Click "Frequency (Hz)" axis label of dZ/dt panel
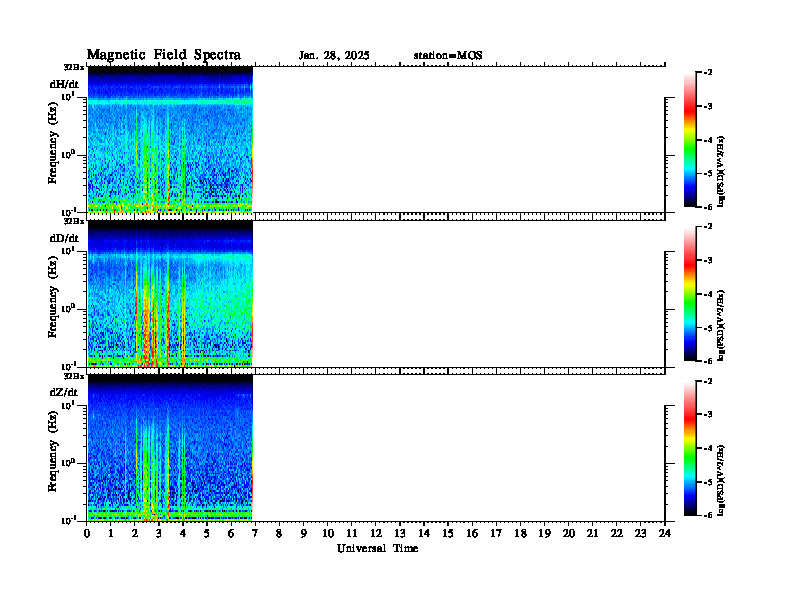Screen dimensions: 792x612 (53, 451)
